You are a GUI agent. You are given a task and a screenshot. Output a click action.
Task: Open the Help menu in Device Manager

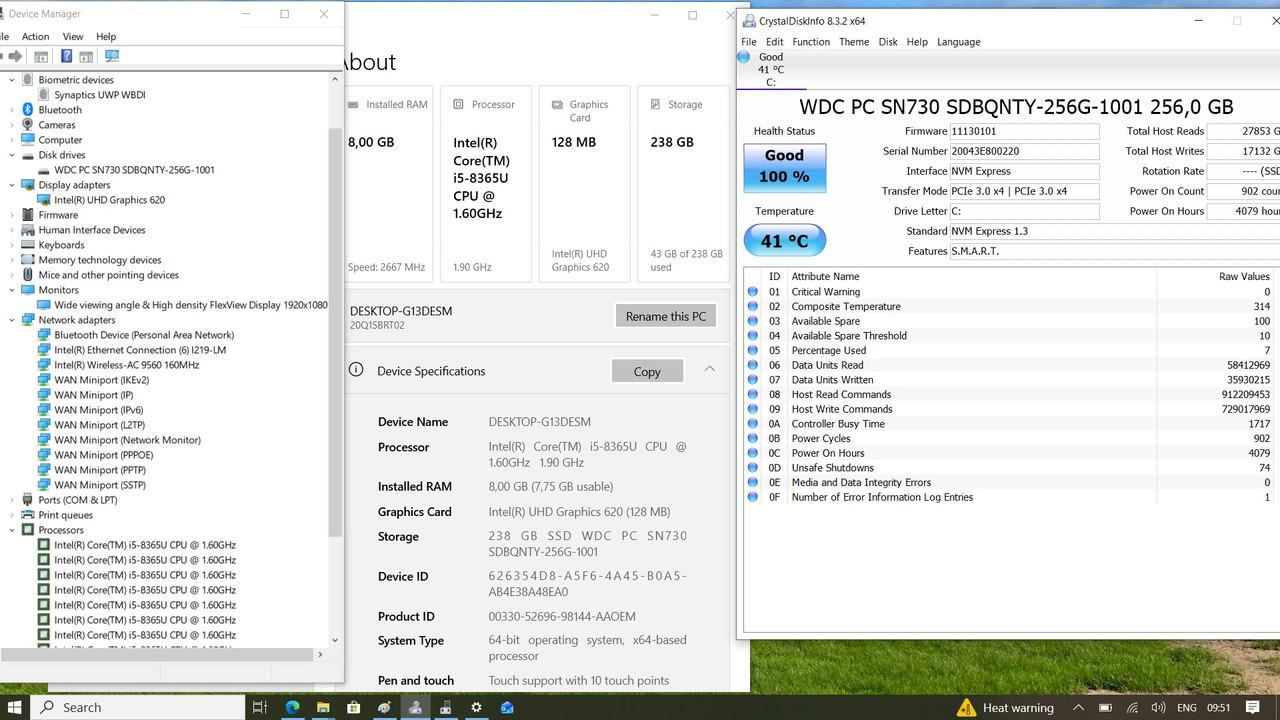click(x=106, y=36)
